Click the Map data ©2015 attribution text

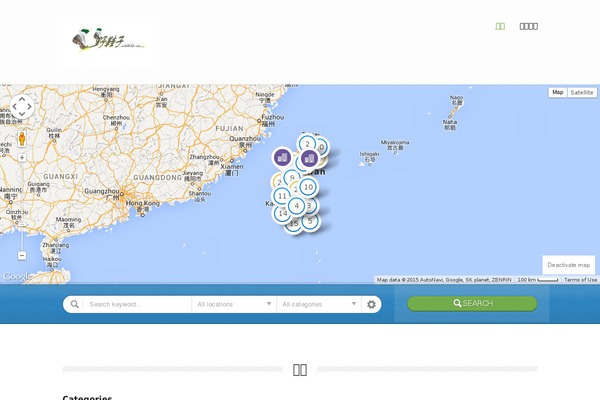[444, 280]
